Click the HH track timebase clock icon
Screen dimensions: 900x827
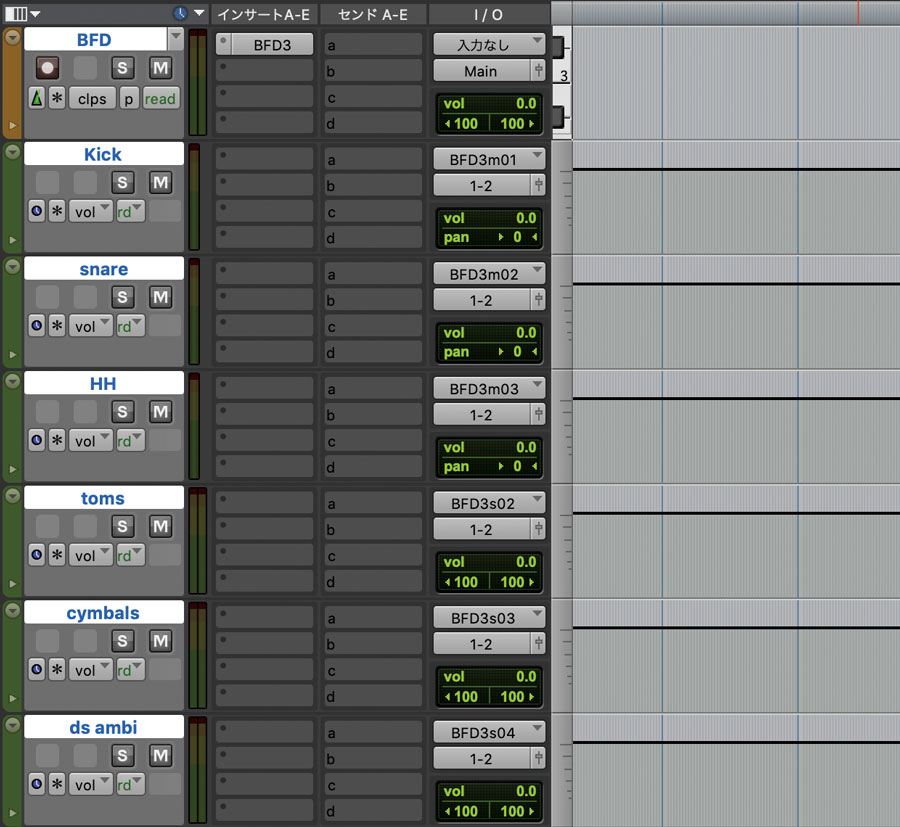[37, 440]
